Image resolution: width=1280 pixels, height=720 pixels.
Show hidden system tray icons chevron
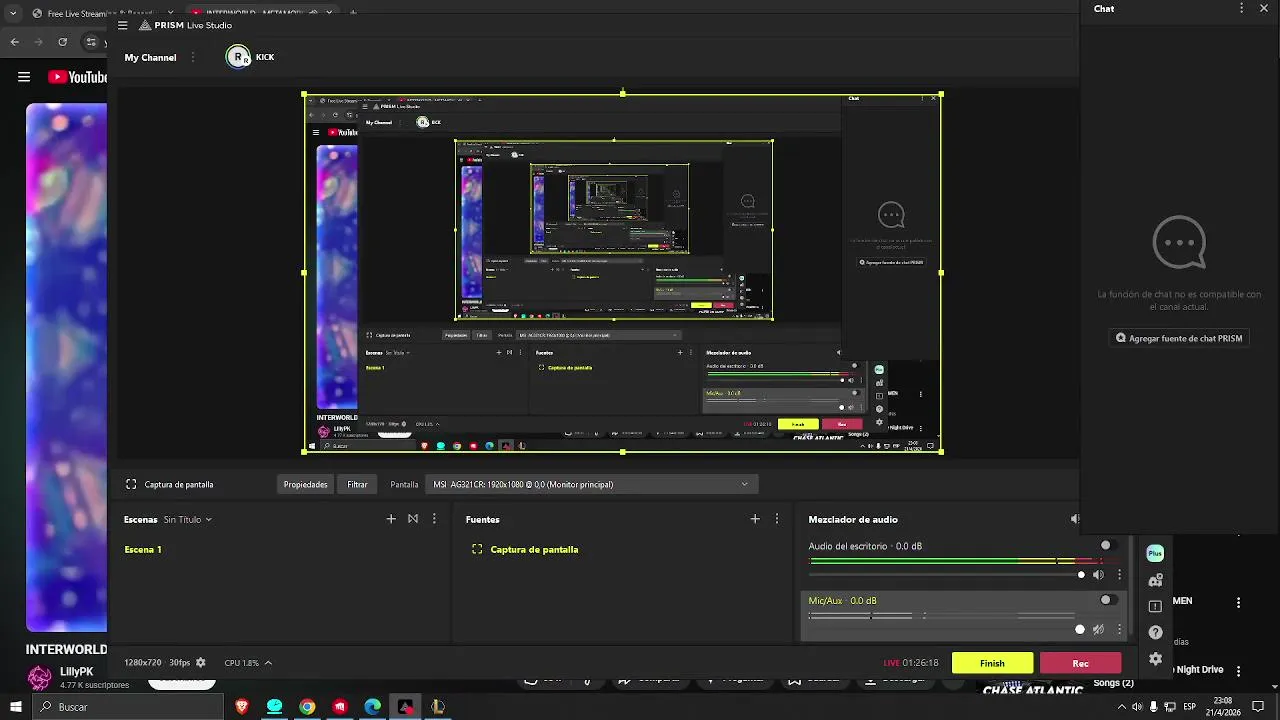tap(1121, 707)
